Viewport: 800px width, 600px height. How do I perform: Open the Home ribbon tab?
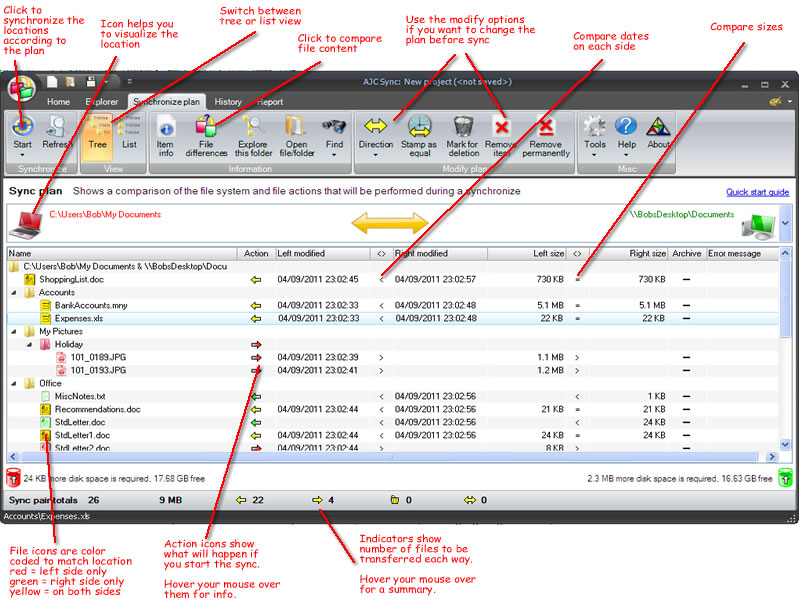click(x=58, y=102)
